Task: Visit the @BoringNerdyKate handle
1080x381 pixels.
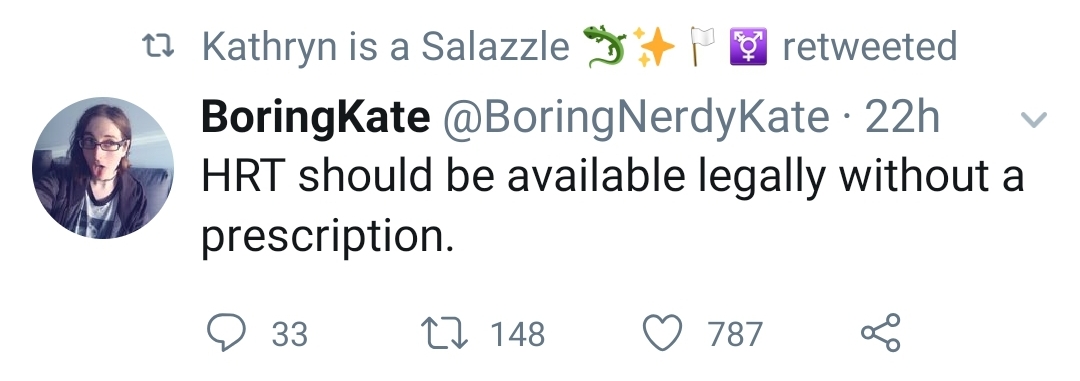Action: [x=635, y=117]
